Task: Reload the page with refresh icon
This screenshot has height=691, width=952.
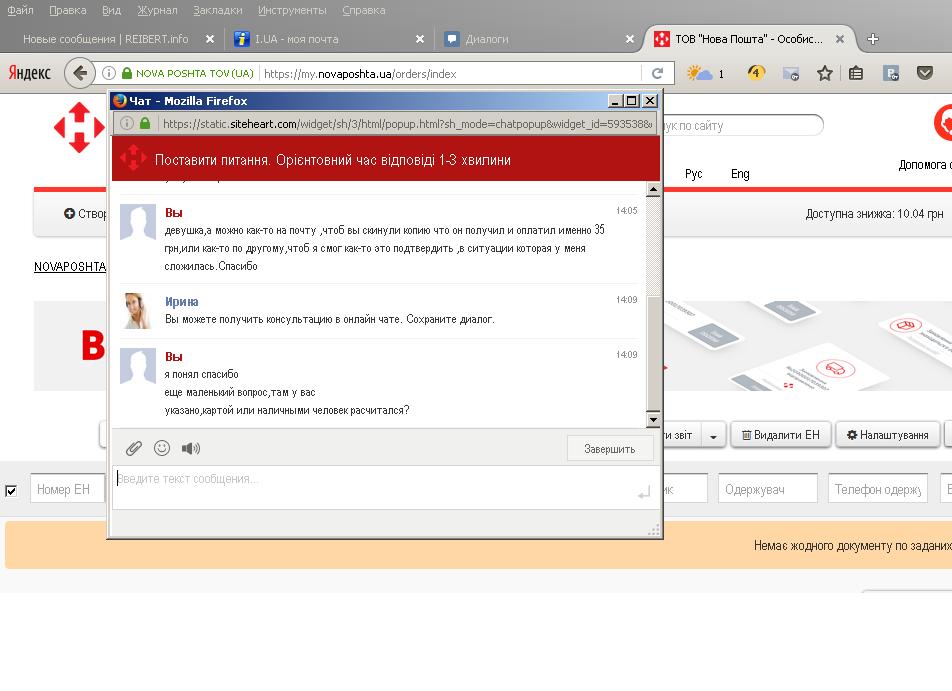Action: [657, 73]
